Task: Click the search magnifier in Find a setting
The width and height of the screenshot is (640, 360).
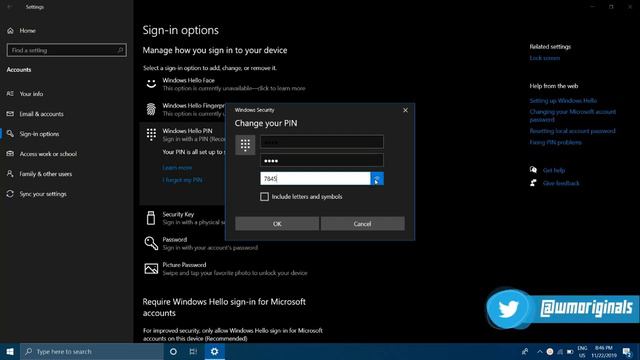Action: pos(120,50)
